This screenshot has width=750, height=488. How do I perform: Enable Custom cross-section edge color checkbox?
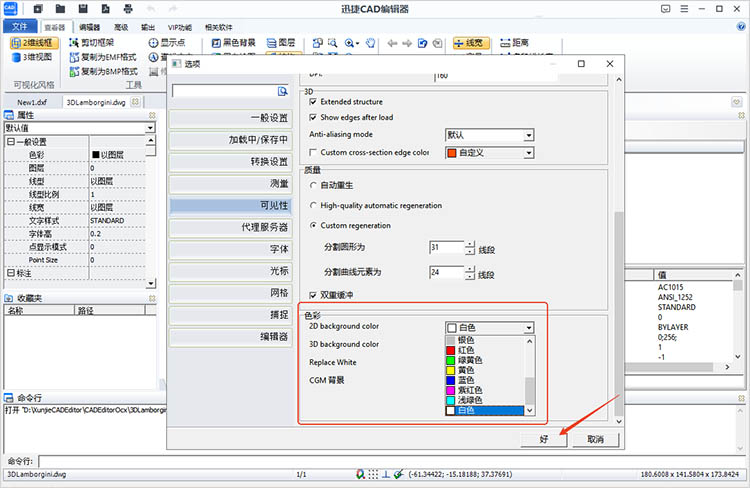coord(313,152)
